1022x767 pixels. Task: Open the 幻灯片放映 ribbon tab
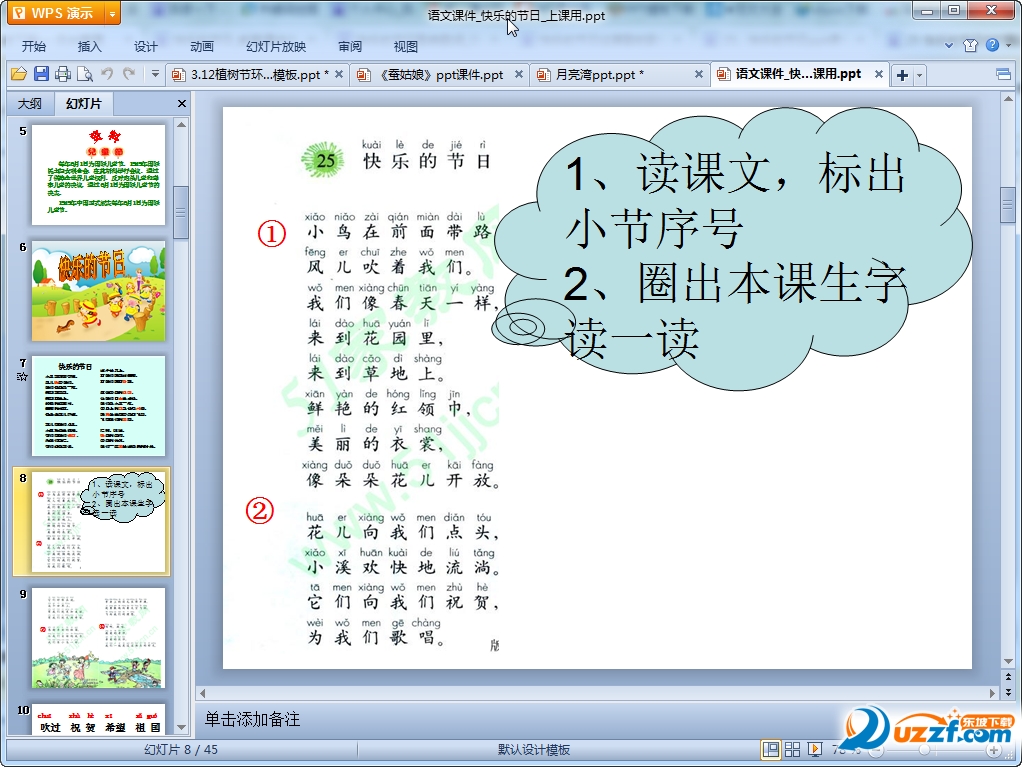[276, 46]
